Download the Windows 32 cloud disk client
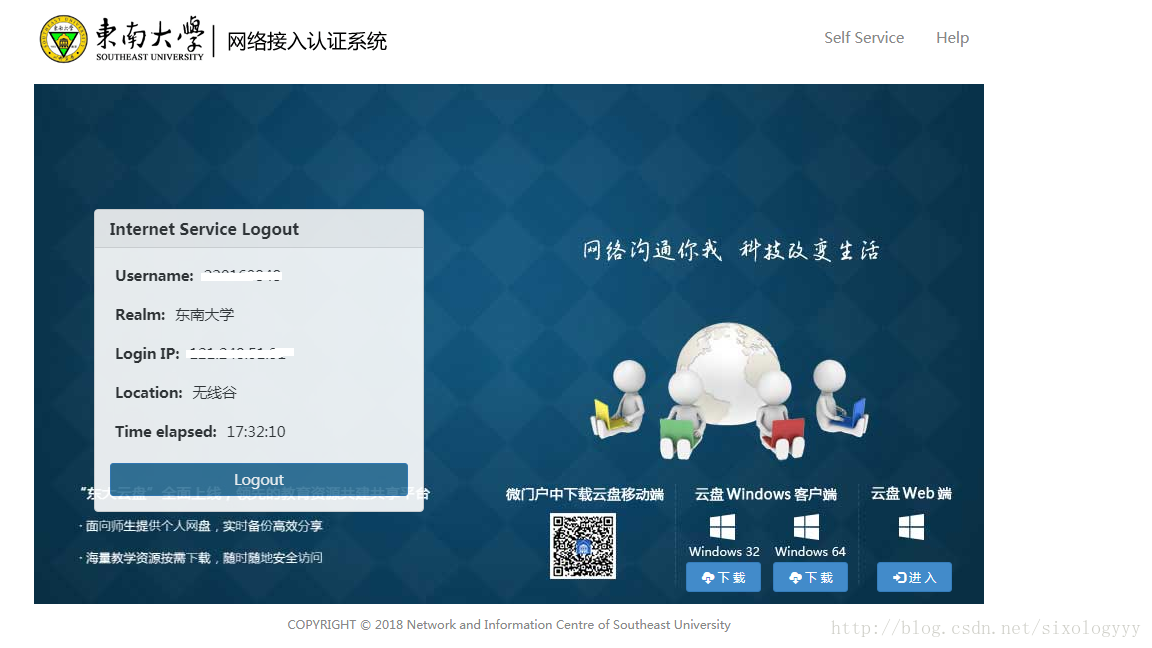 724,577
